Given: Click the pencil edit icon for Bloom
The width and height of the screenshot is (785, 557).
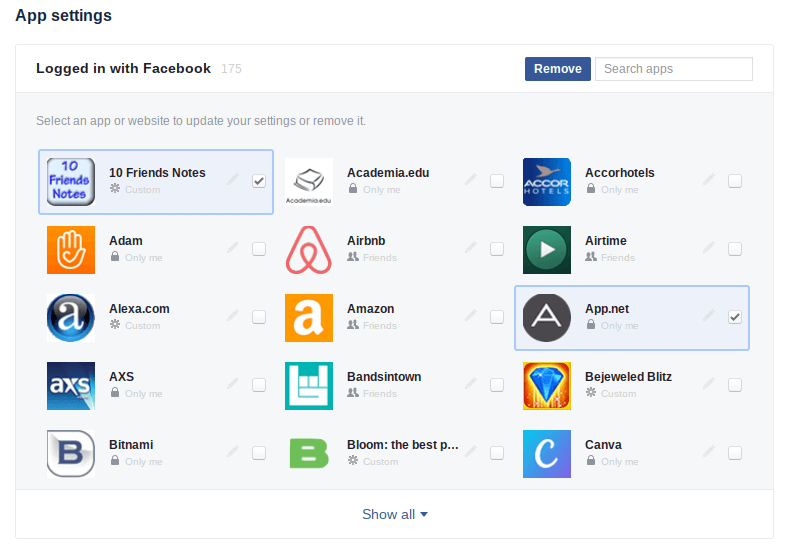Looking at the screenshot, I should point(471,452).
